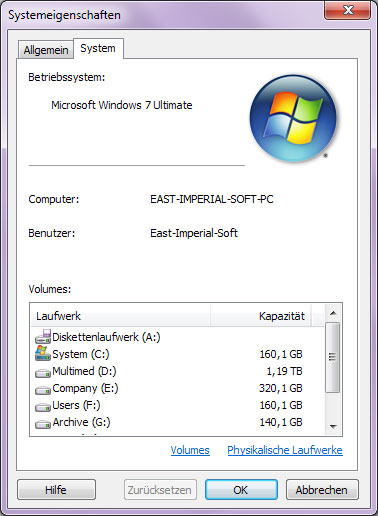Click the volume list scroll-up arrow
Image resolution: width=378 pixels, height=516 pixels.
point(333,313)
